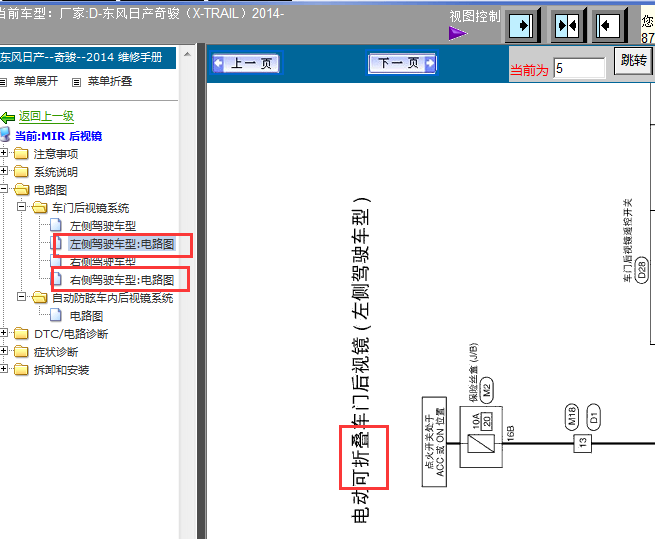Image resolution: width=655 pixels, height=539 pixels.
Task: Click the 症状诊断 folder icon
Action: pos(21,351)
